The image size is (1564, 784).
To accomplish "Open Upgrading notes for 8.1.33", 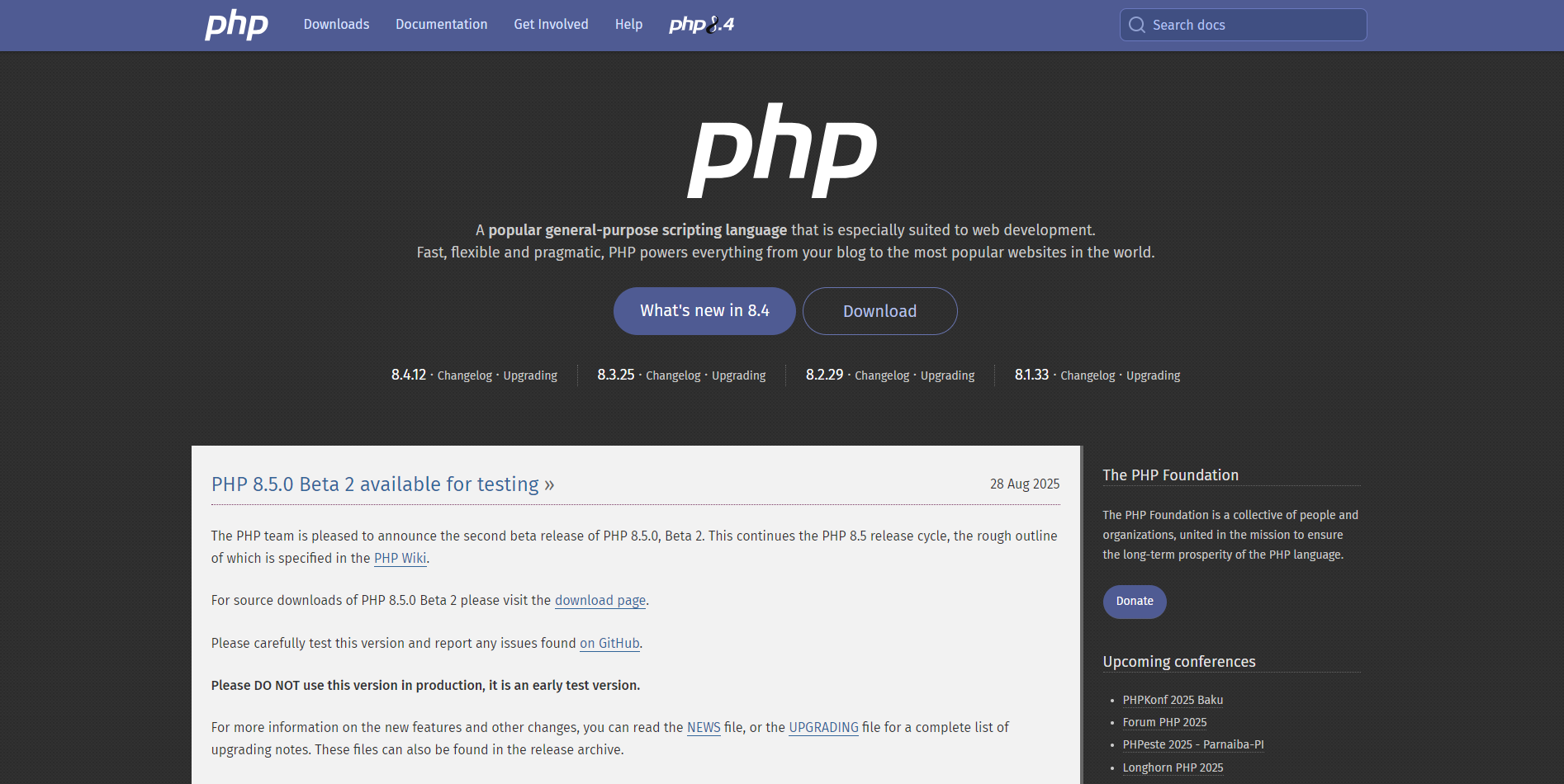I will click(x=1154, y=375).
